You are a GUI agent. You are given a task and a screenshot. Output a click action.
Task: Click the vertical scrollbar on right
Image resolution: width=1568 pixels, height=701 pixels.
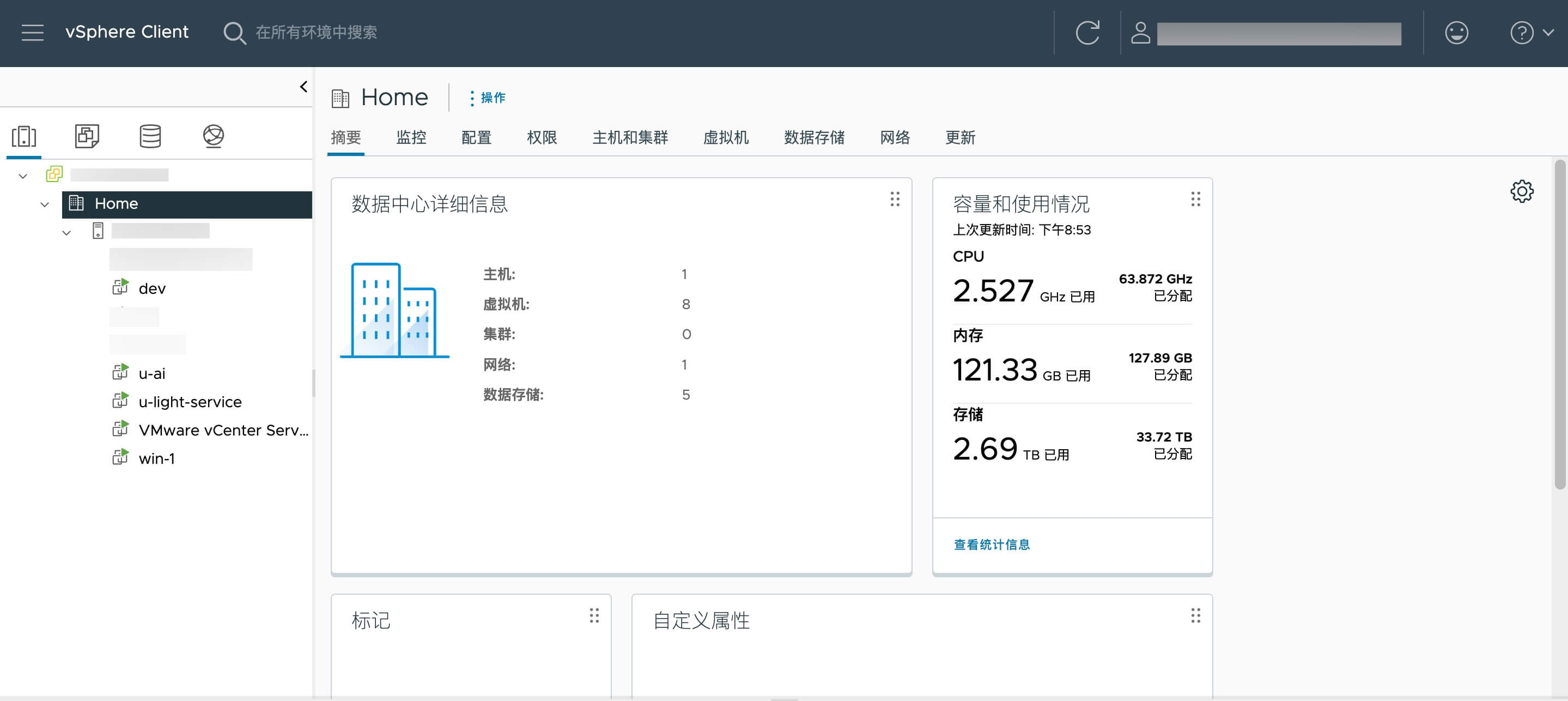pos(1559,324)
